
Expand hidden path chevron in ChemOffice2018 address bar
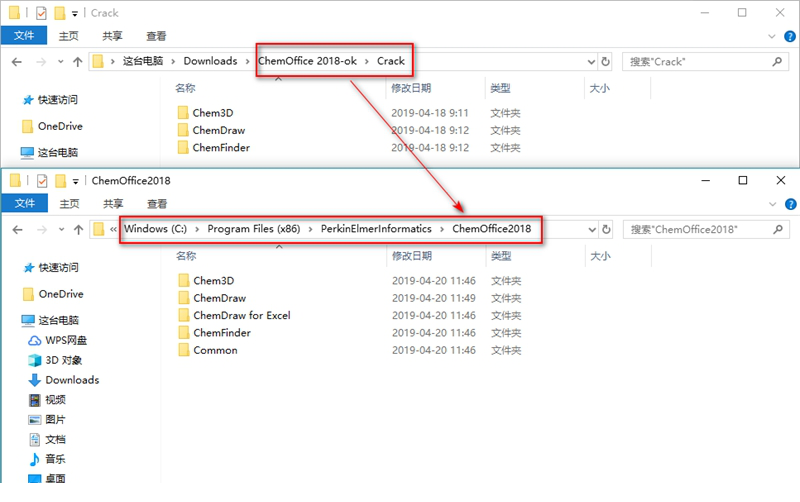113,230
